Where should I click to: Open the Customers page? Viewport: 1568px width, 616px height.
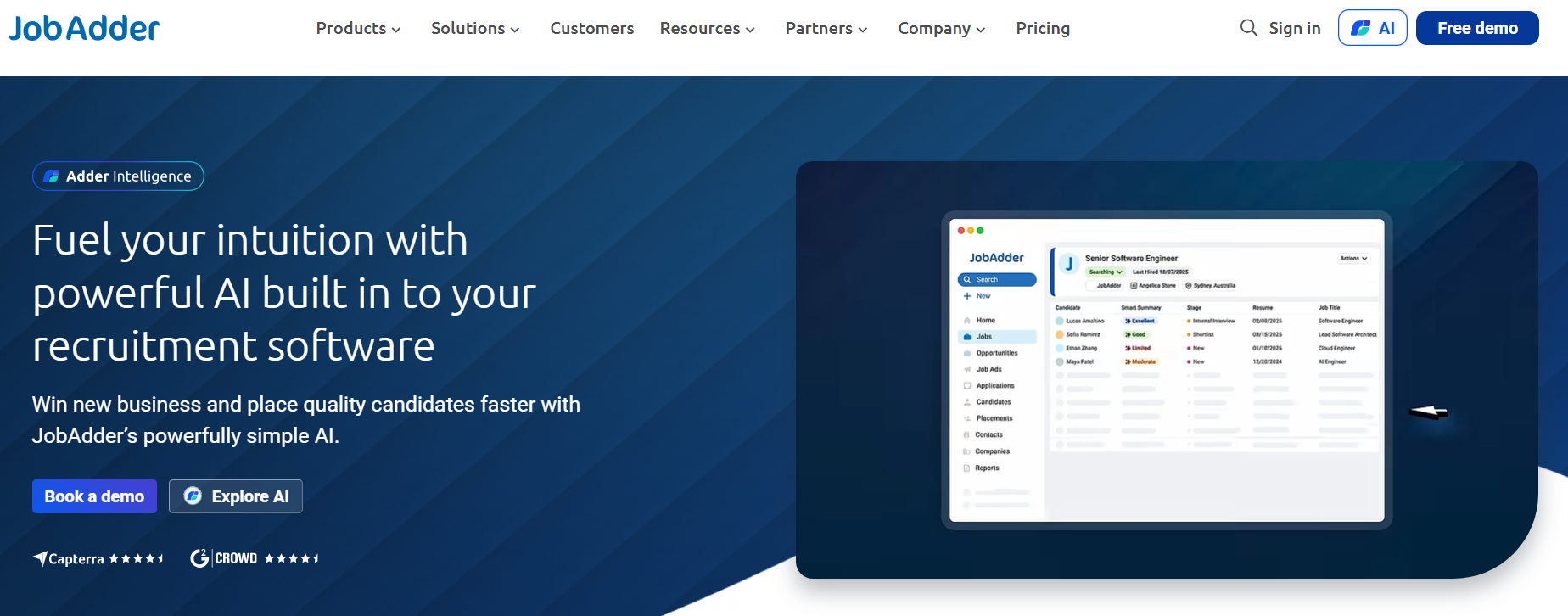point(592,28)
